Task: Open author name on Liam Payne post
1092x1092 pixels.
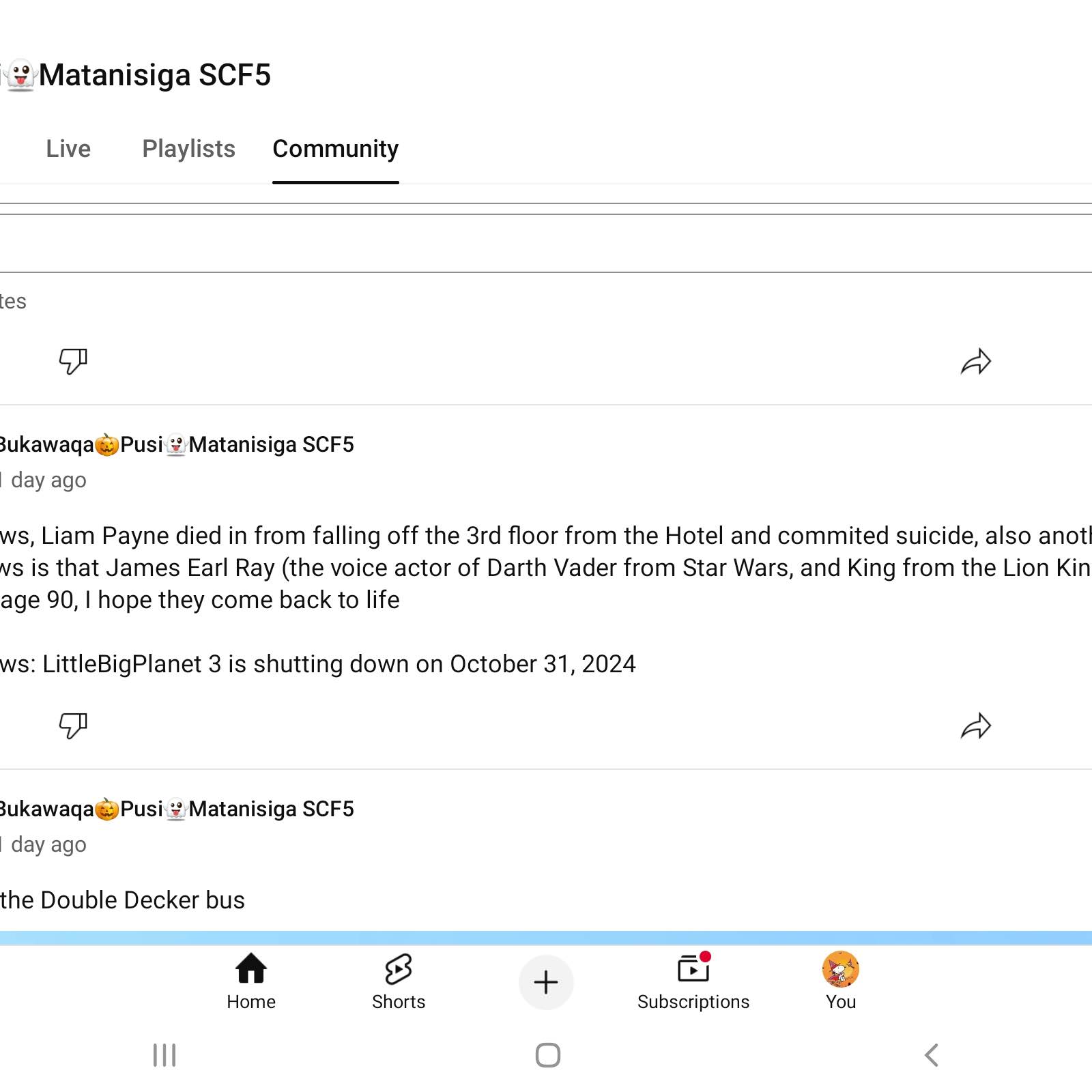Action: pyautogui.click(x=177, y=444)
